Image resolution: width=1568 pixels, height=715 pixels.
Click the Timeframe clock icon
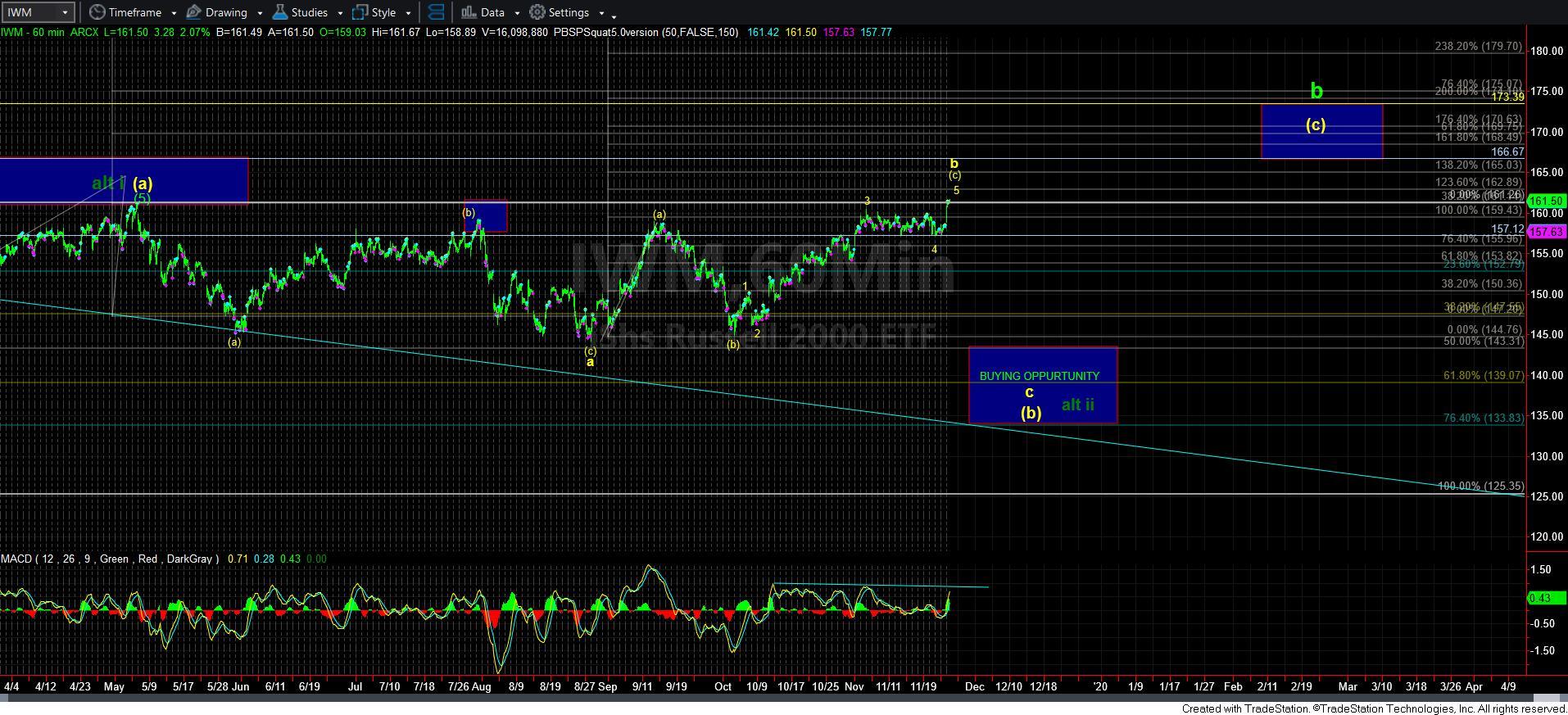pos(97,12)
